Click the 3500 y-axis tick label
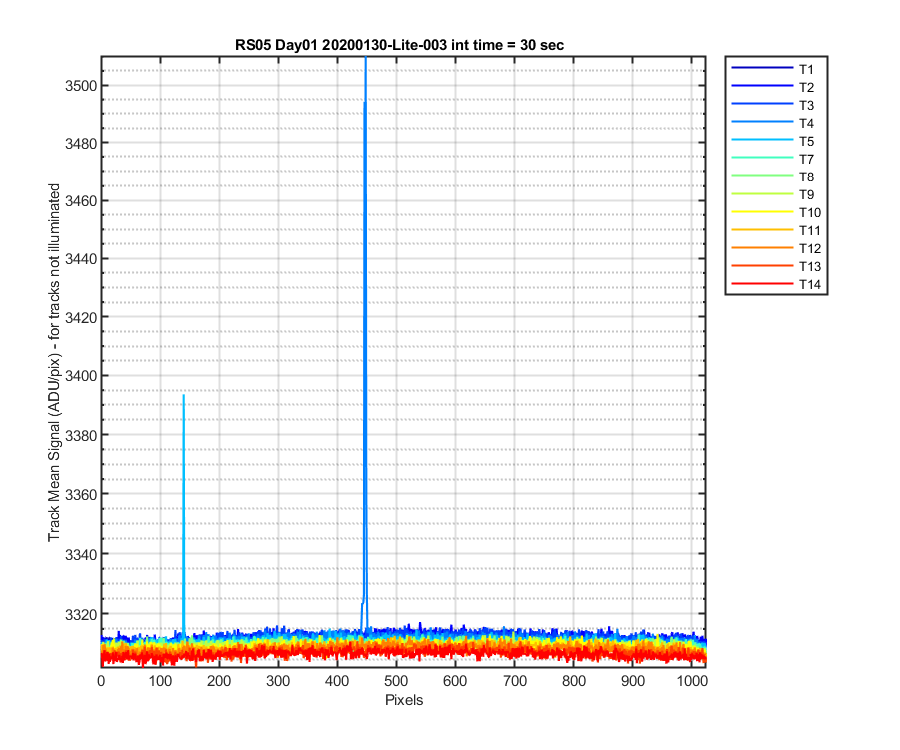Image resolution: width=900 pixels, height=750 pixels. [81, 86]
